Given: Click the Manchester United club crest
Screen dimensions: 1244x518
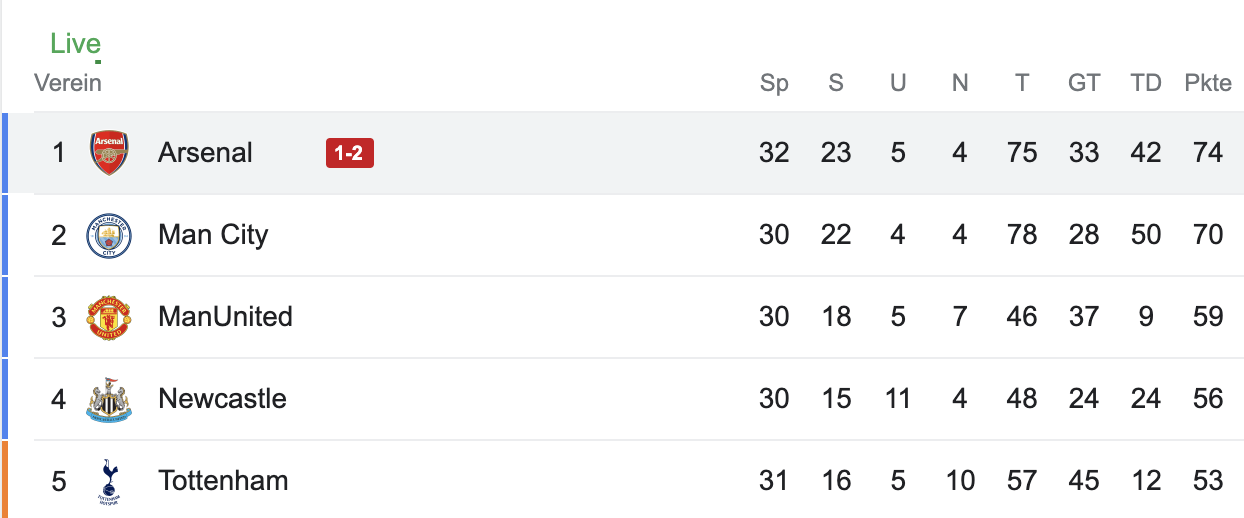Looking at the screenshot, I should (109, 317).
